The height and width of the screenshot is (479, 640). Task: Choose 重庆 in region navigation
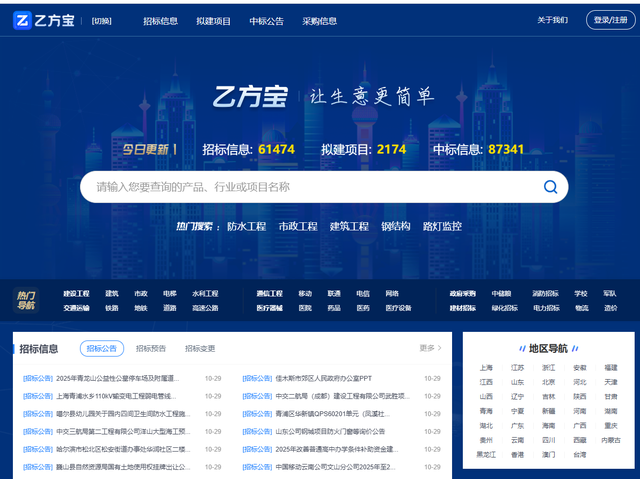click(x=611, y=426)
